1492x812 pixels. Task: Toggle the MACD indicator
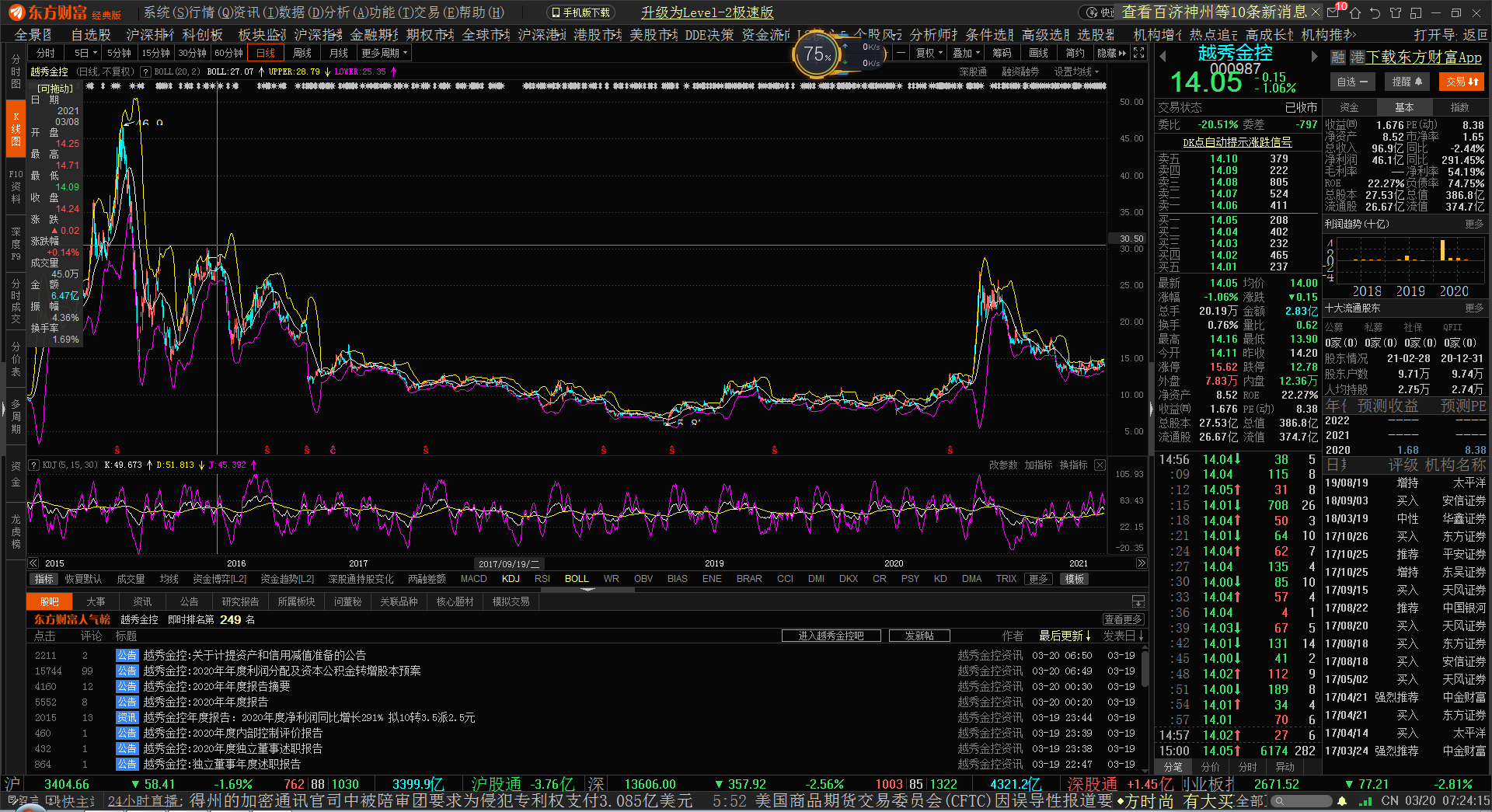pos(473,579)
